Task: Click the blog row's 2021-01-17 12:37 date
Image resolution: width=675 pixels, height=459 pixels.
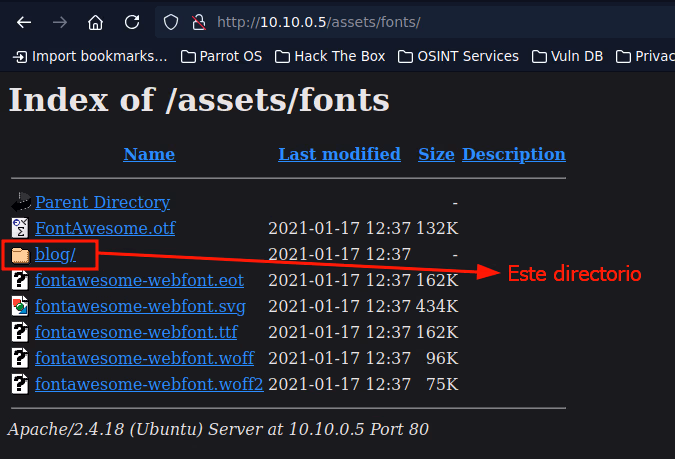Action: click(339, 254)
